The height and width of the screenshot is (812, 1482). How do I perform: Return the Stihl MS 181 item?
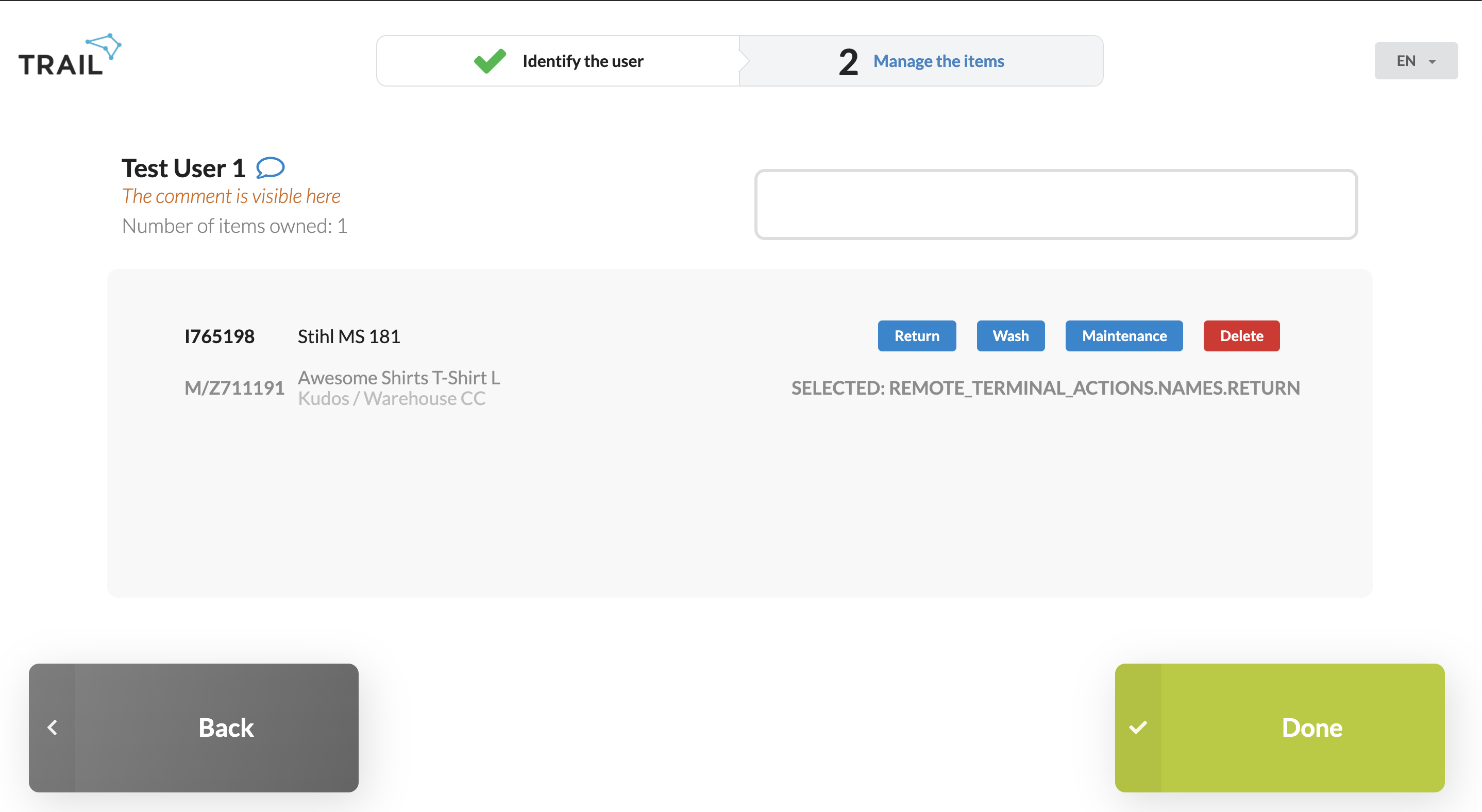point(917,336)
